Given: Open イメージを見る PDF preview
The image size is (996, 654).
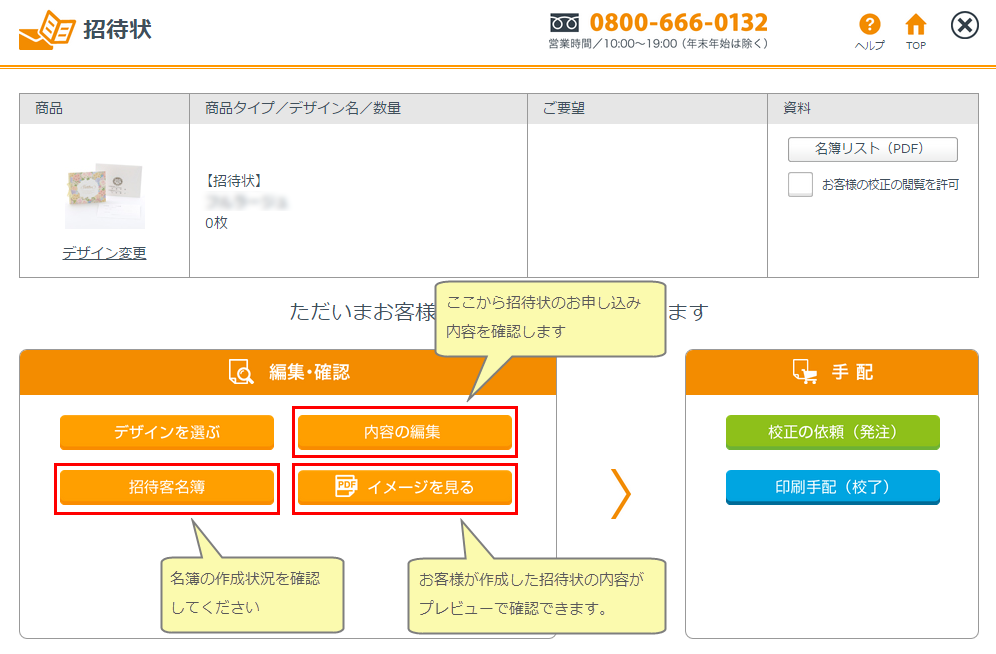Looking at the screenshot, I should pos(405,487).
